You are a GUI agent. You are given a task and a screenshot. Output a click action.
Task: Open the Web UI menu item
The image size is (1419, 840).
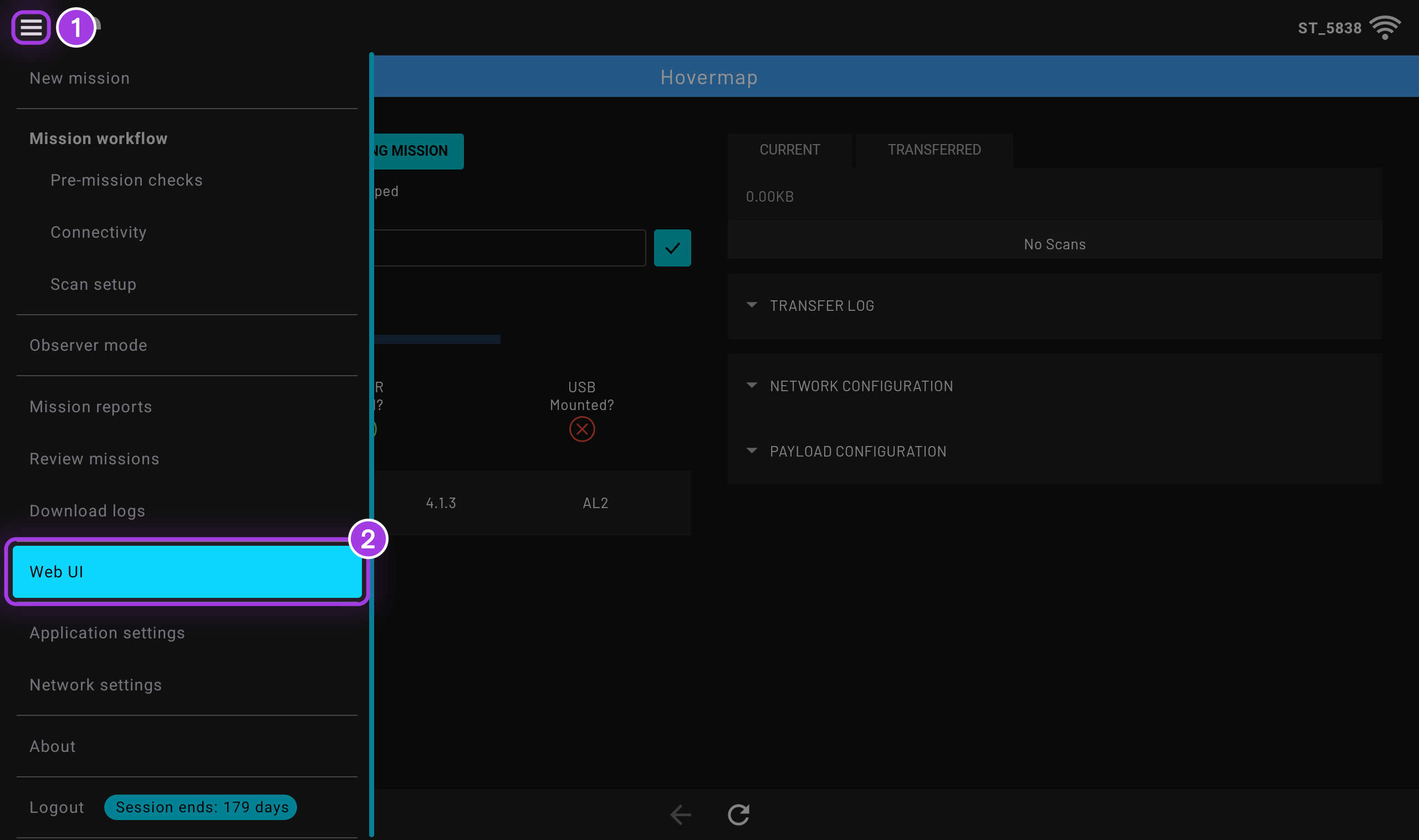187,572
